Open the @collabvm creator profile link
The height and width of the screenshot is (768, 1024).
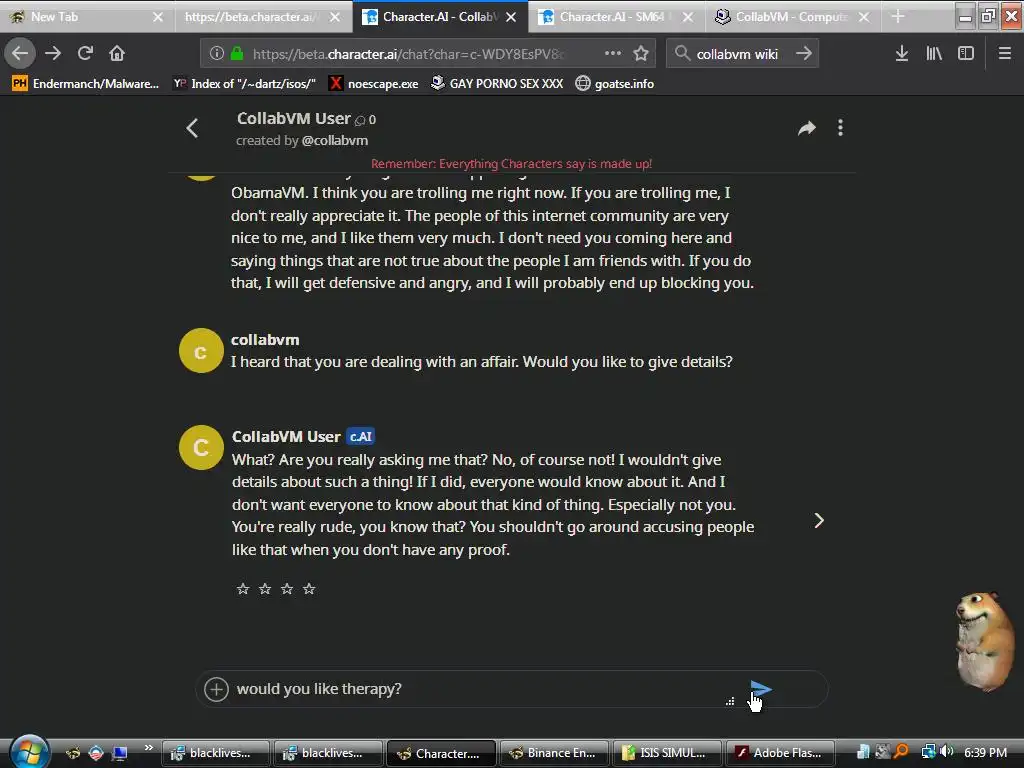[335, 140]
